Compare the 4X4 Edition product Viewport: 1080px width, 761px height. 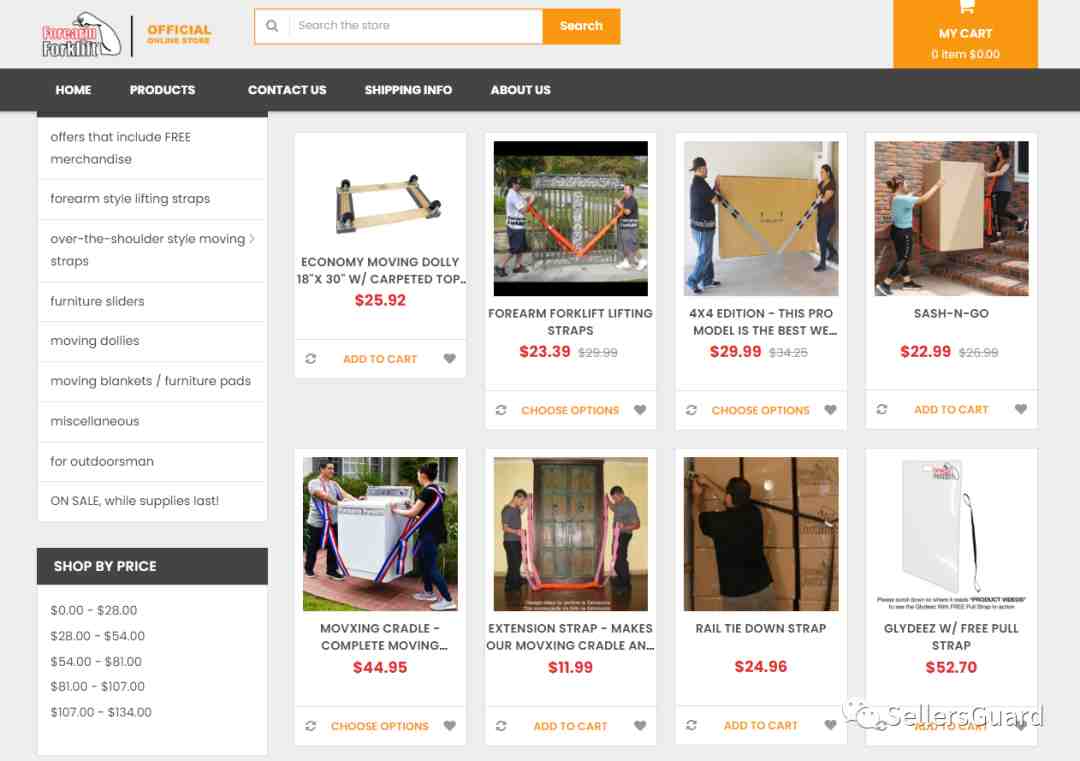click(691, 410)
